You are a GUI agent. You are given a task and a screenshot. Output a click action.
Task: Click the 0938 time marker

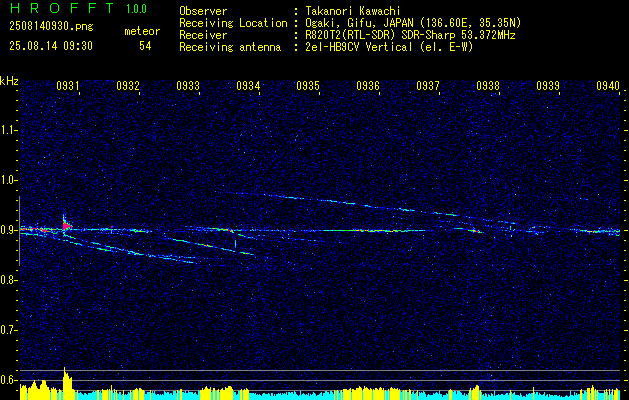pos(488,85)
